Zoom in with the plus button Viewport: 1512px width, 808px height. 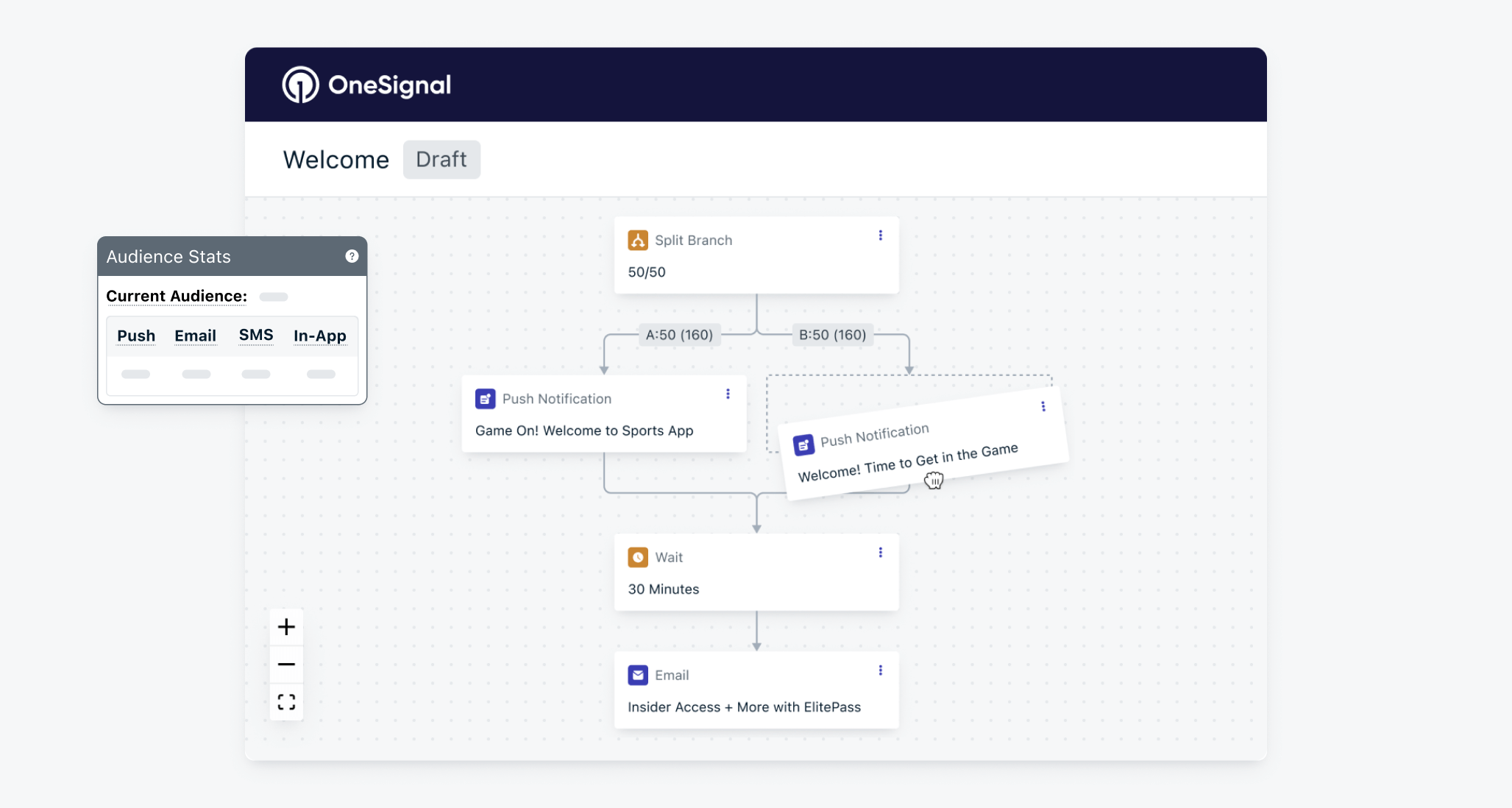tap(286, 627)
